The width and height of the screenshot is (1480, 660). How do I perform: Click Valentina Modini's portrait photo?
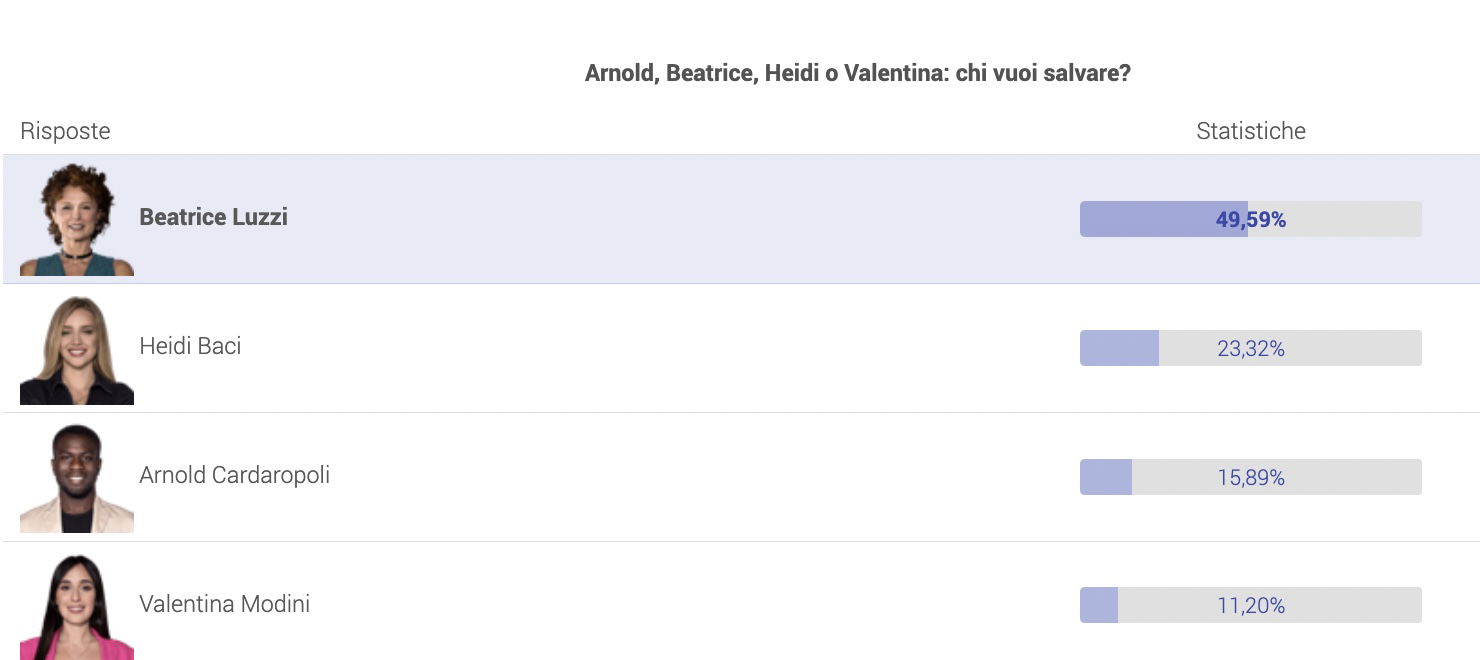[x=77, y=605]
